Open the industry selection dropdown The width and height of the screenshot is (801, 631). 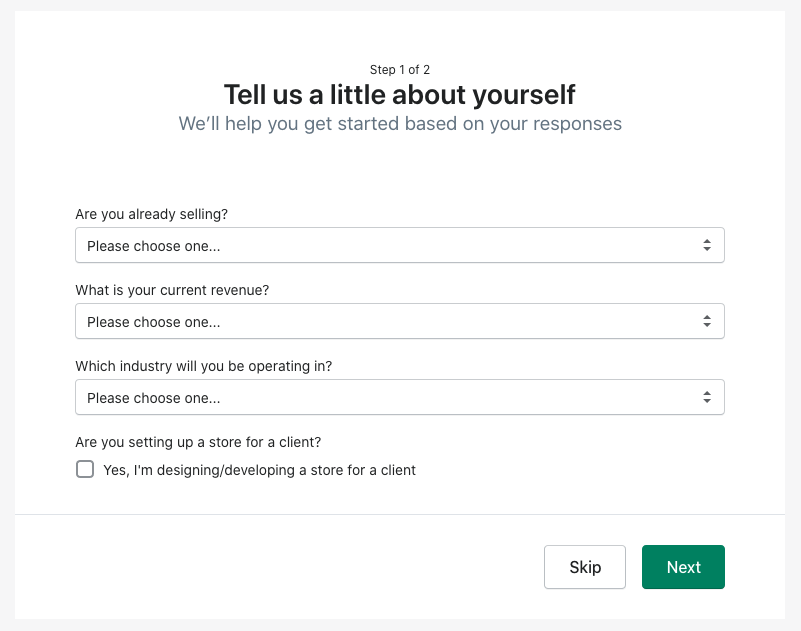[399, 398]
